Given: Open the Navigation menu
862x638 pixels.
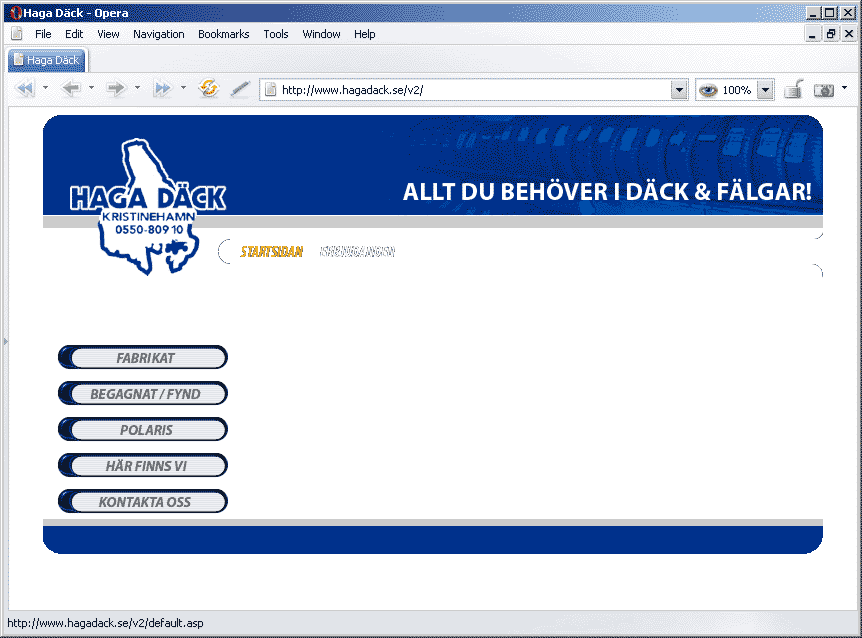Looking at the screenshot, I should pyautogui.click(x=158, y=34).
